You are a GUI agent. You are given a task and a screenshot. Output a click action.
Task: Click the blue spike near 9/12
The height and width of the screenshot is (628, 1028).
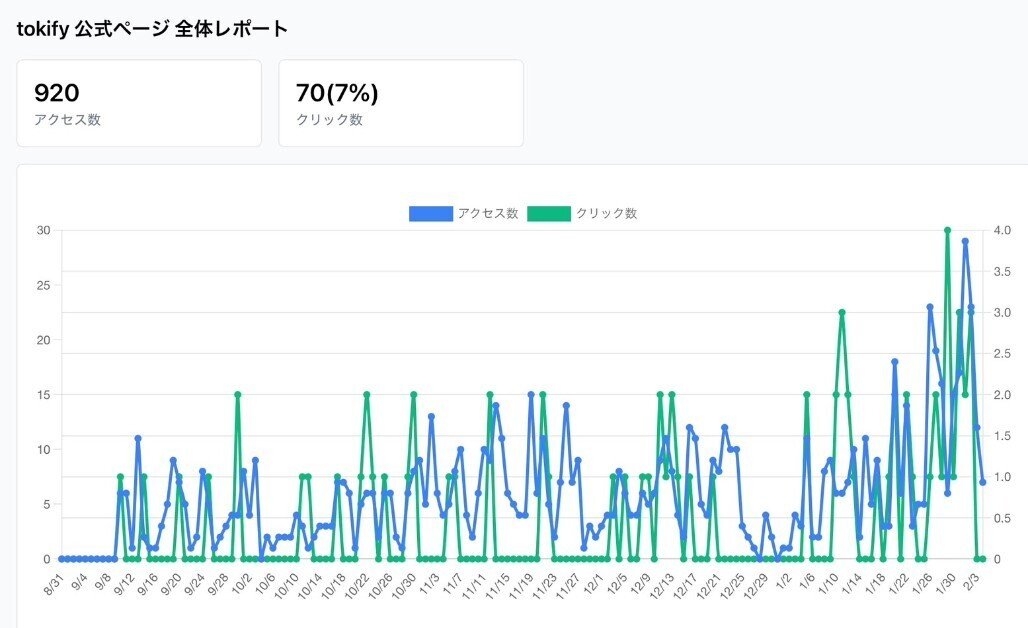(137, 437)
